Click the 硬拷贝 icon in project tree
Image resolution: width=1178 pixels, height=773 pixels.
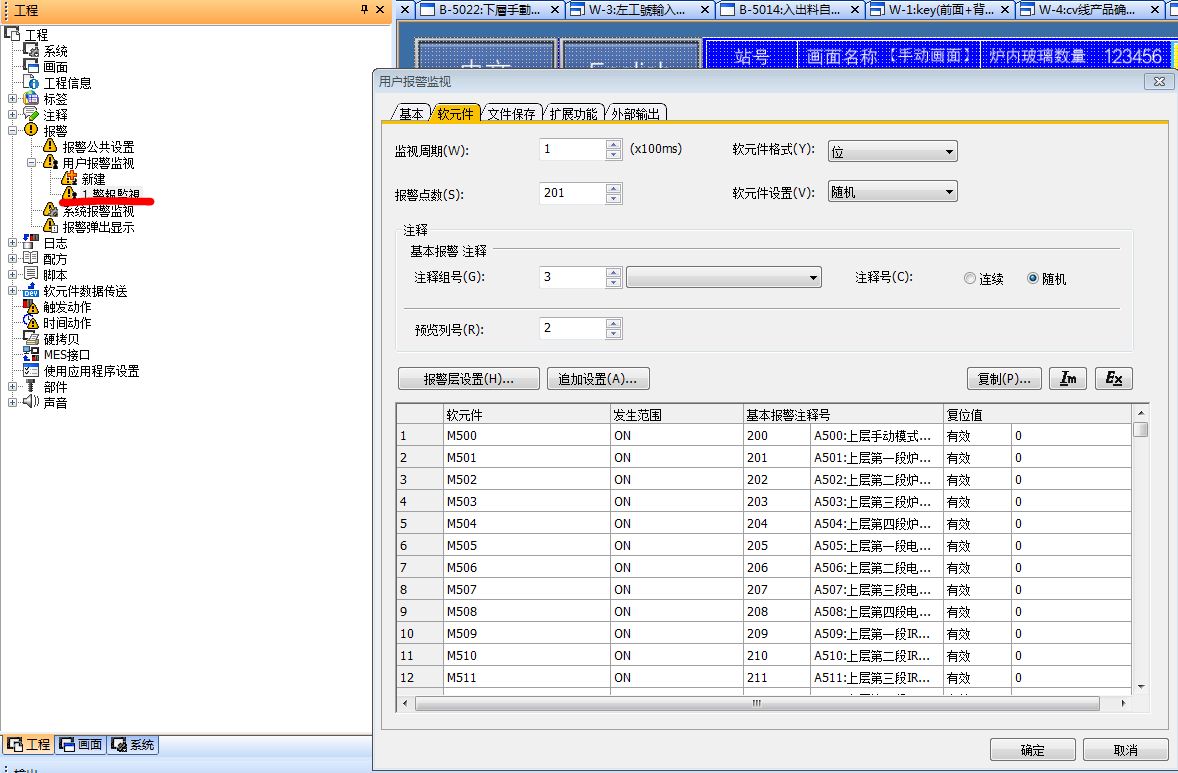pos(31,339)
